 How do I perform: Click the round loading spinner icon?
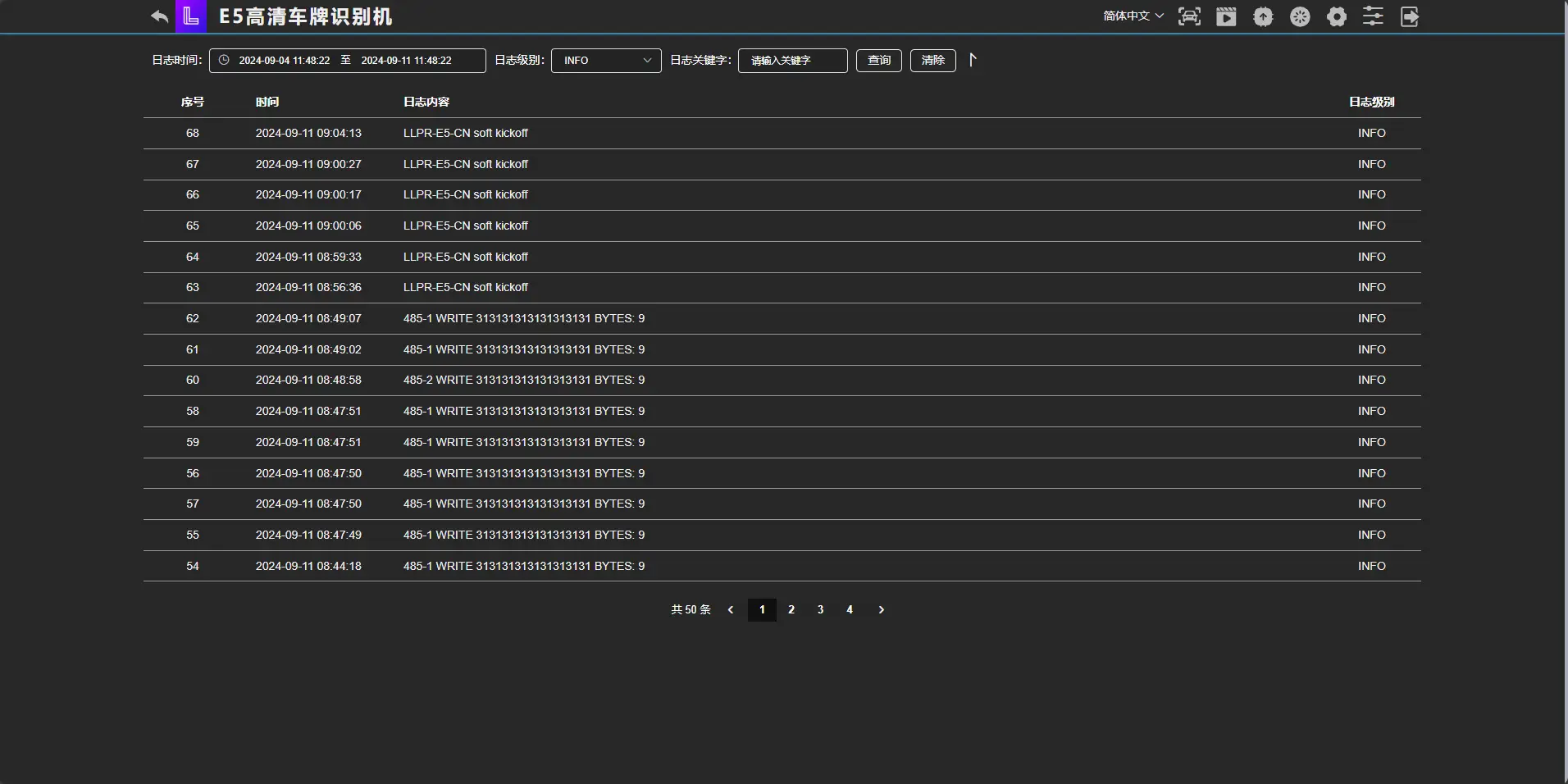(x=1300, y=16)
